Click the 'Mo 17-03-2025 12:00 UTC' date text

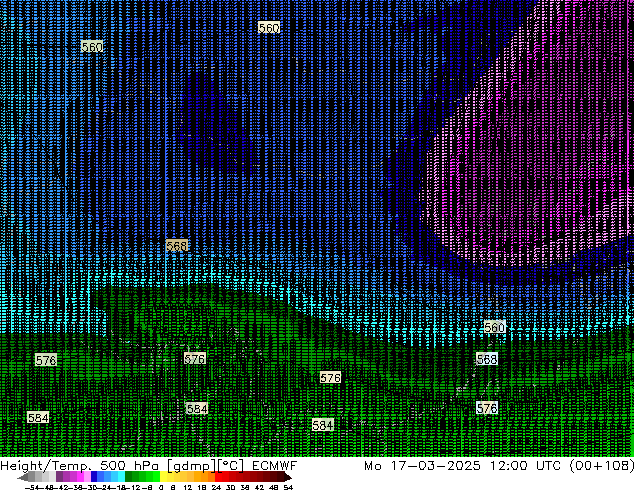point(463,466)
